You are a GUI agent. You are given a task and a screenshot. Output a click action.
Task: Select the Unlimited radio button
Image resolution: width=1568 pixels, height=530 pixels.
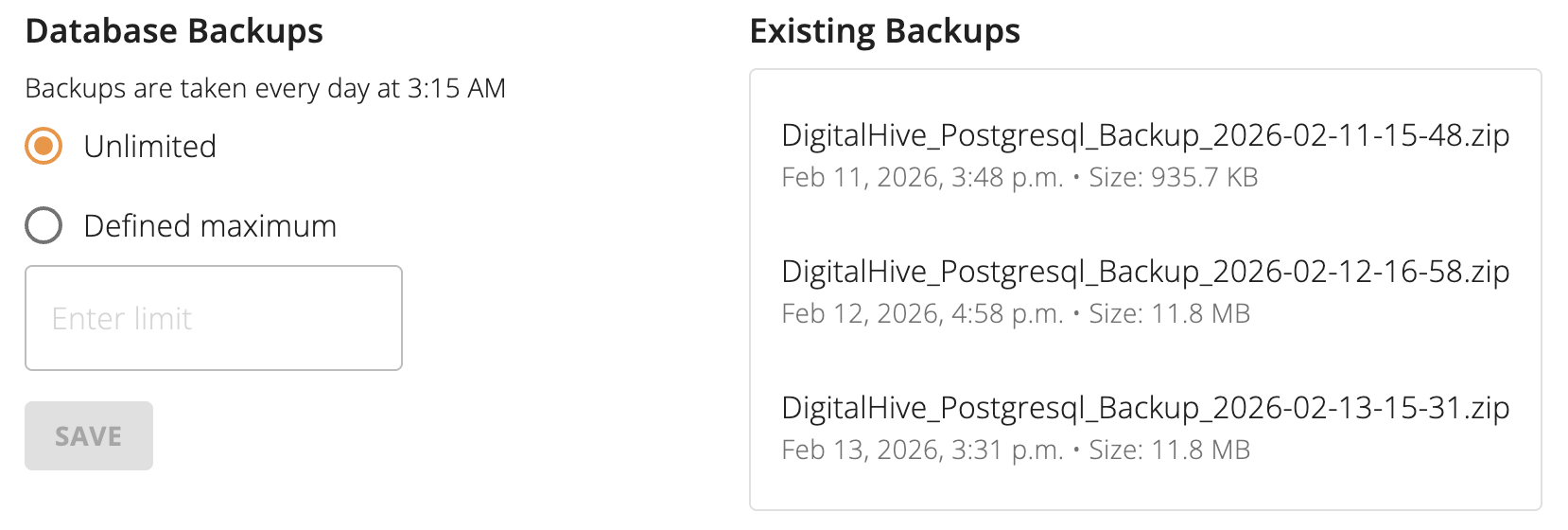44,147
